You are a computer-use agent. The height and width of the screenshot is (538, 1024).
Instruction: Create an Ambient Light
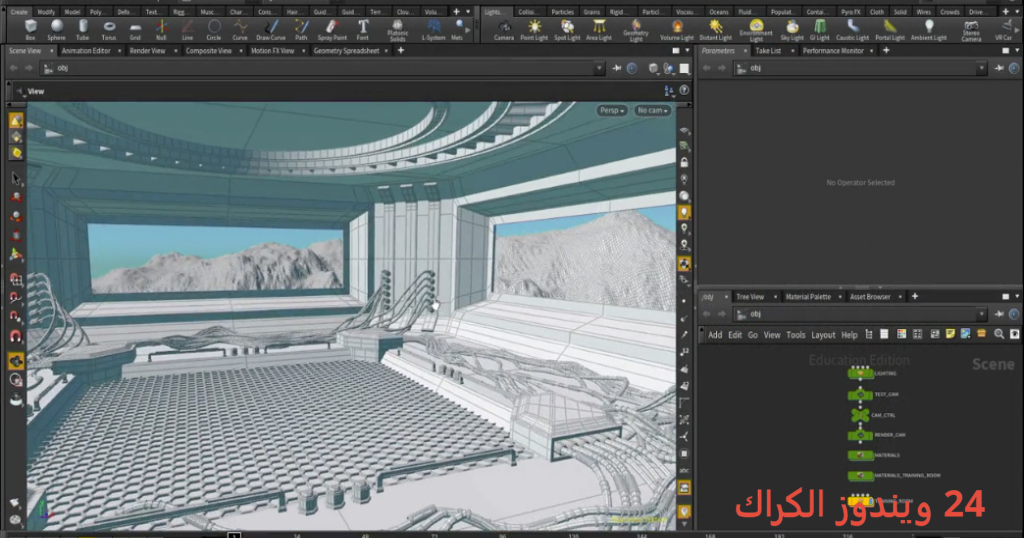929,29
